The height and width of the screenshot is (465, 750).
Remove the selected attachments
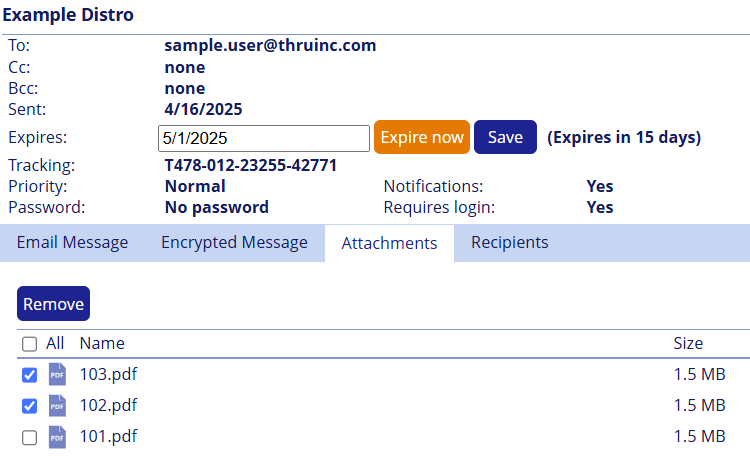[53, 304]
